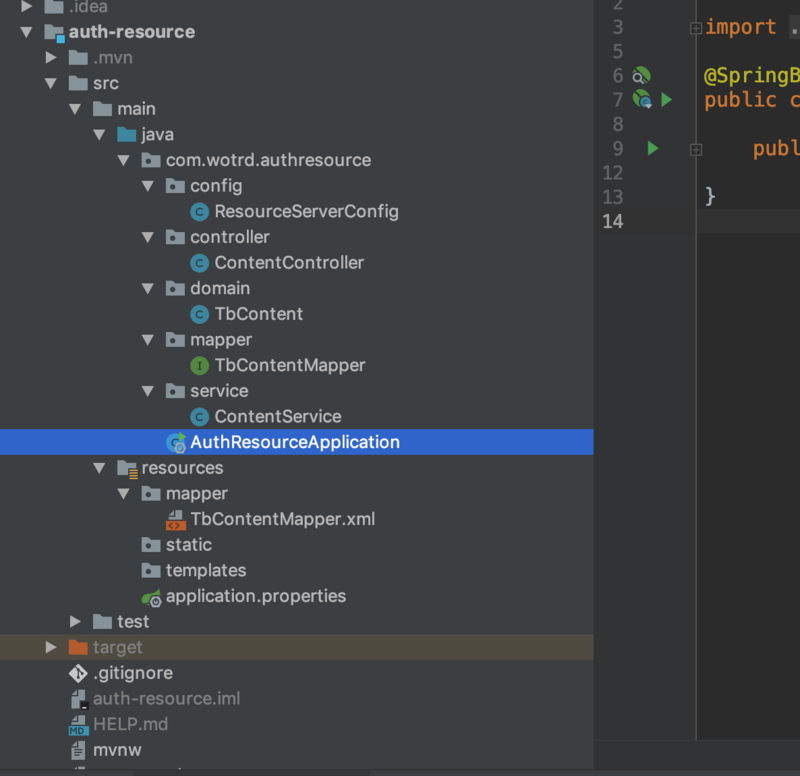Select the ContentService class
800x776 pixels.
coord(278,417)
